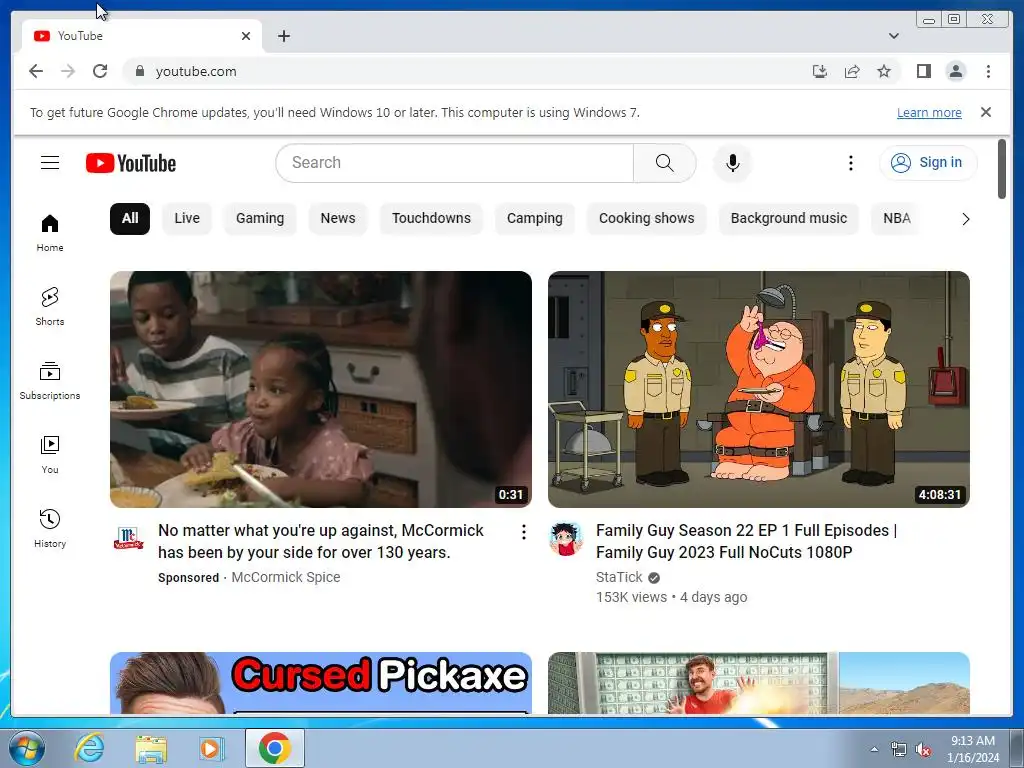Launch Windows Media Player from taskbar
Screen dimensions: 1024x768
[x=211, y=748]
